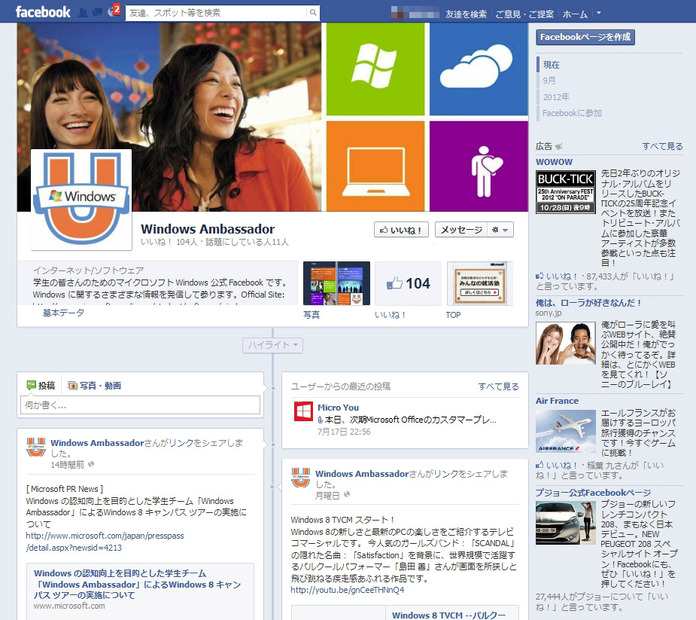Focus the top search field
696x620 pixels.
point(218,13)
